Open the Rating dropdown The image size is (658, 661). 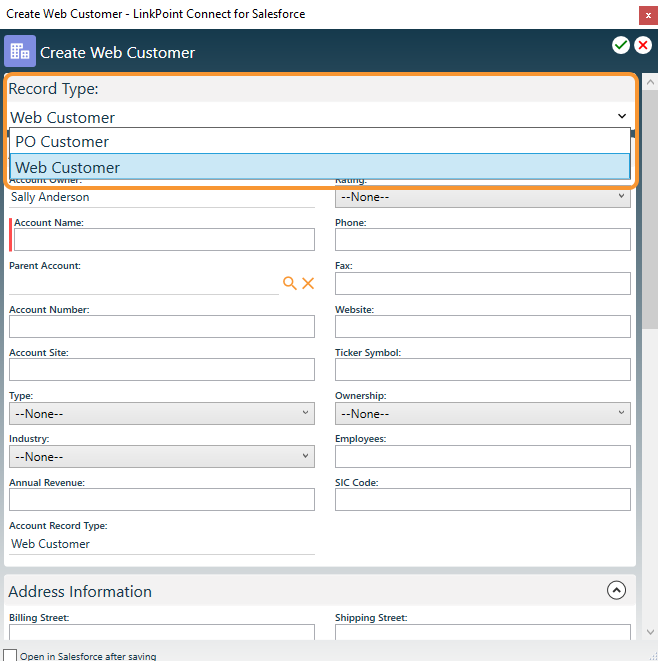point(483,197)
